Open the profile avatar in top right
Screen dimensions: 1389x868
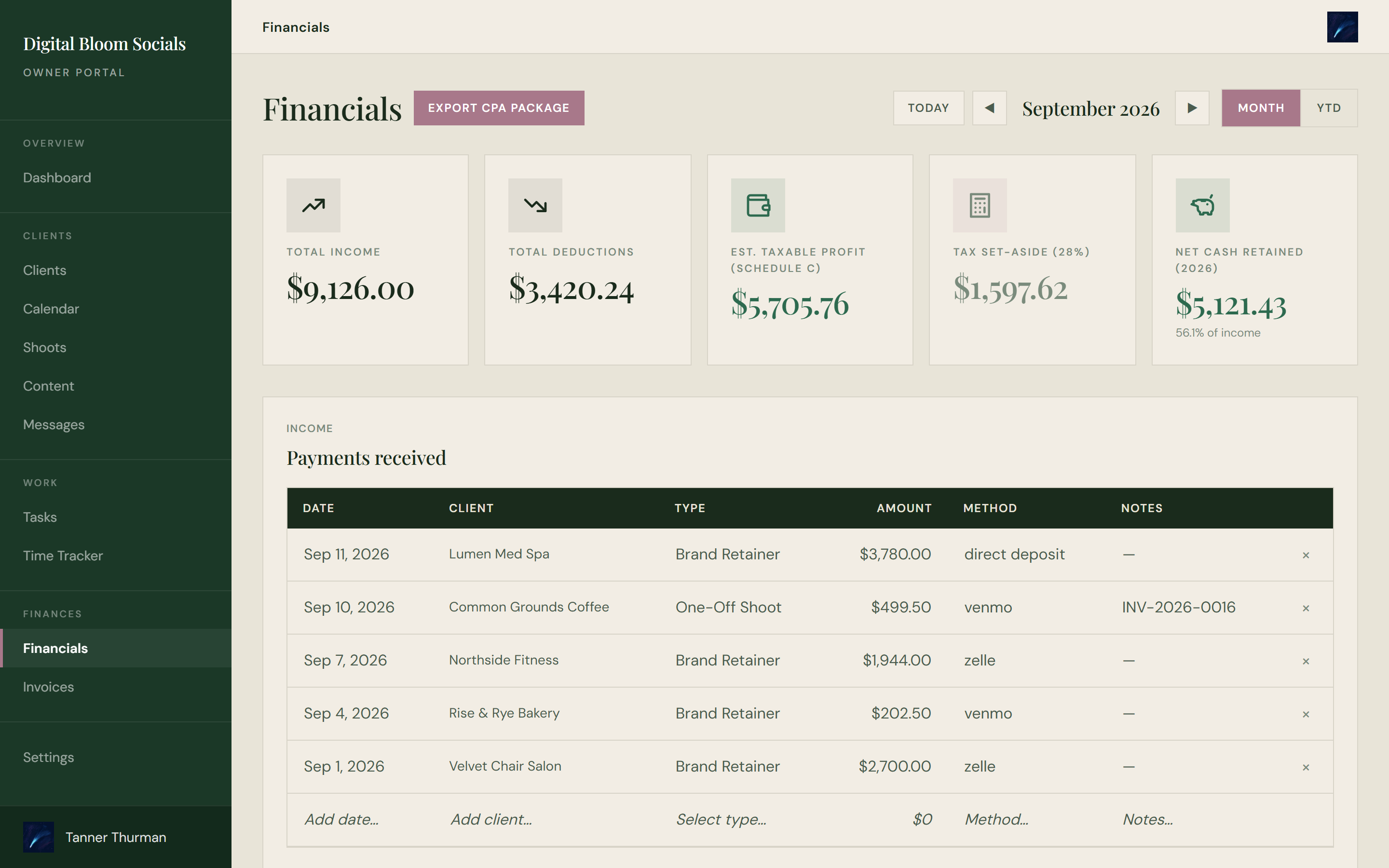pyautogui.click(x=1342, y=27)
